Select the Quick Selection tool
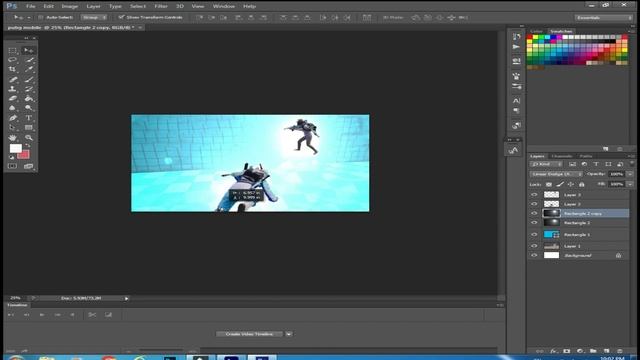This screenshot has width=640, height=360. point(29,60)
